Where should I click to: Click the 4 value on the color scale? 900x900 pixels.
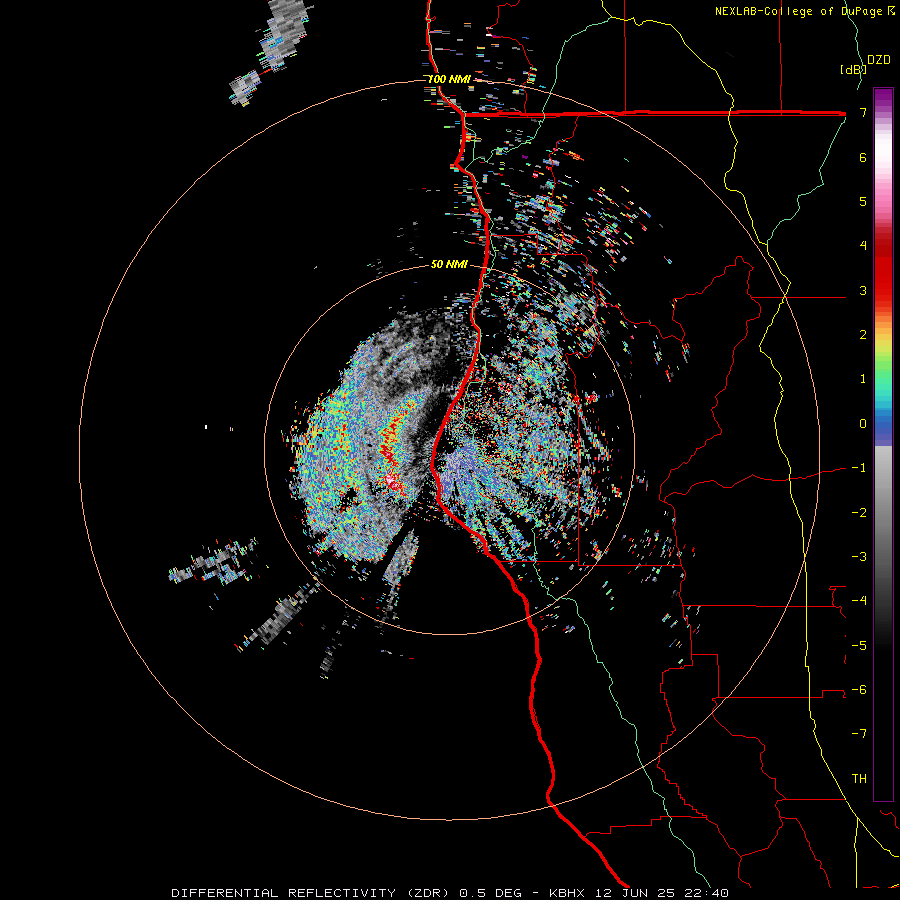[x=863, y=246]
